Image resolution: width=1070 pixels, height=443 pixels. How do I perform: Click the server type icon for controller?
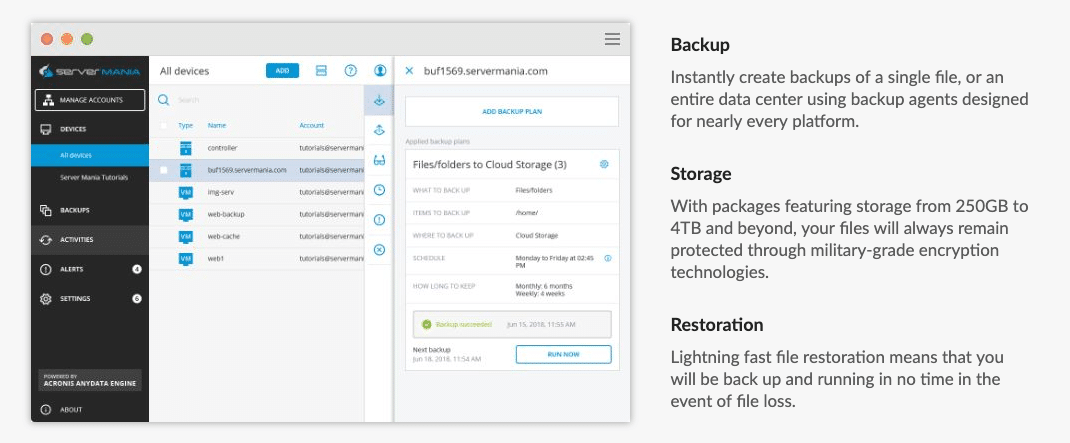coord(186,148)
